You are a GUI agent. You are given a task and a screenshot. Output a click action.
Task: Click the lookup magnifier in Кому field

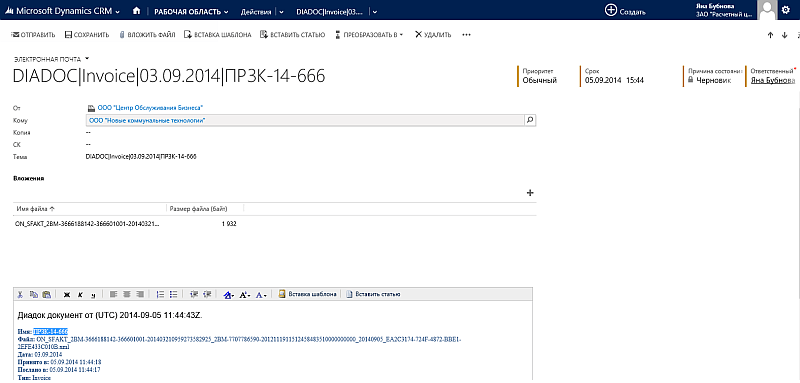click(x=530, y=120)
